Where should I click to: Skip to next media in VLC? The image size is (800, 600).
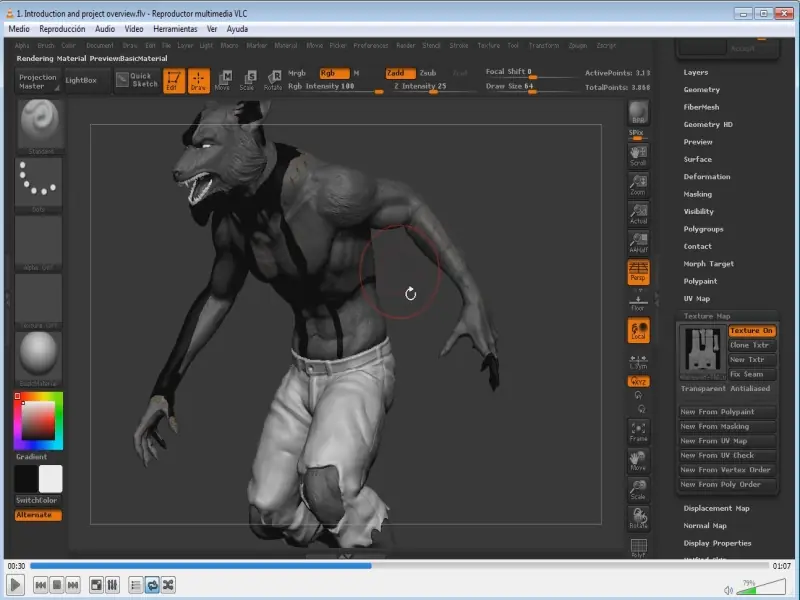[73, 585]
